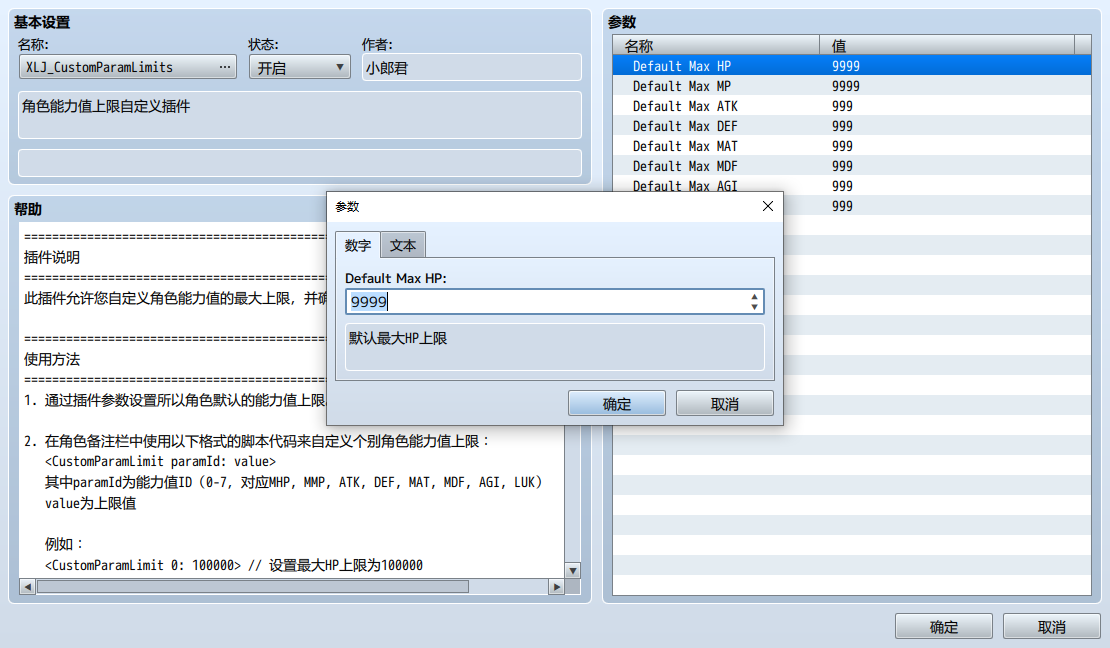This screenshot has width=1110, height=648.
Task: Click the 值 column header in parameter list
Action: pos(946,45)
